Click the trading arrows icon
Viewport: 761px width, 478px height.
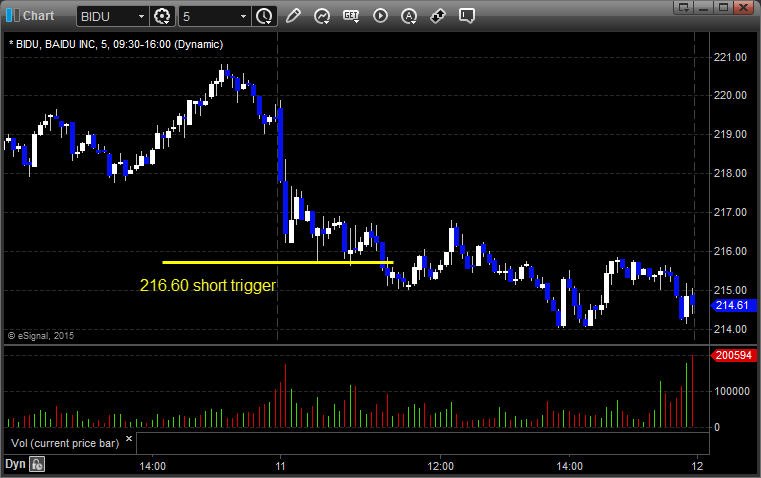[x=438, y=16]
